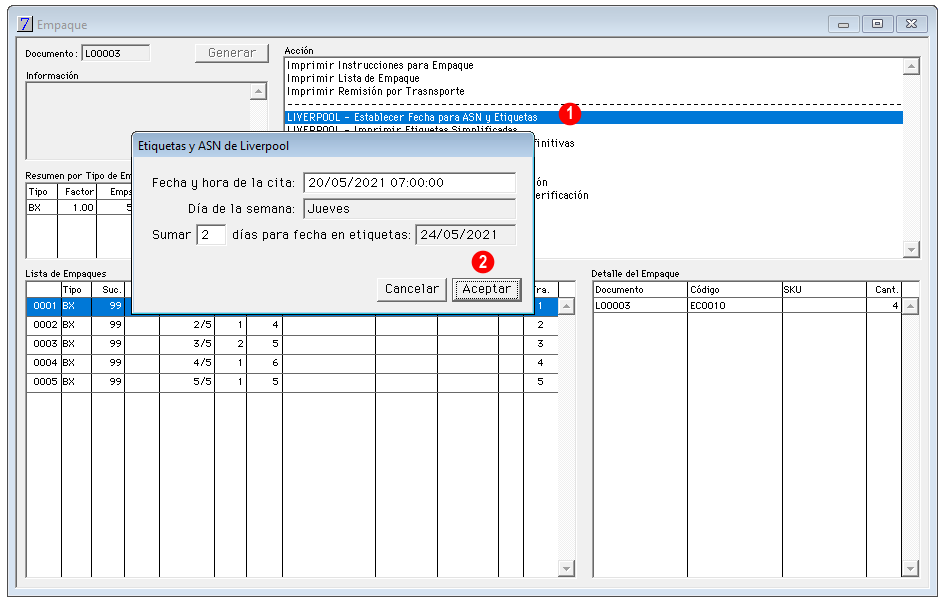
Task: Click scroll up arrow of Detalle del Empaque
Action: [x=911, y=306]
